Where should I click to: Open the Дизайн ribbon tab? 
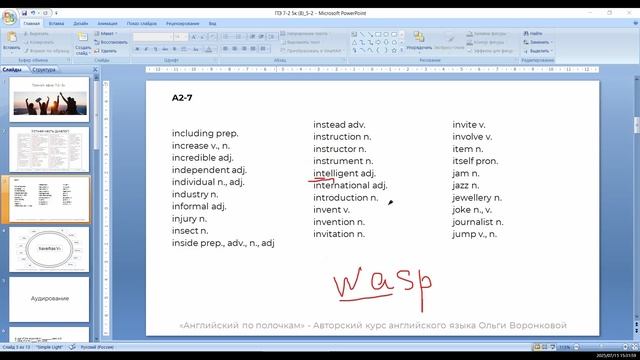(x=80, y=23)
